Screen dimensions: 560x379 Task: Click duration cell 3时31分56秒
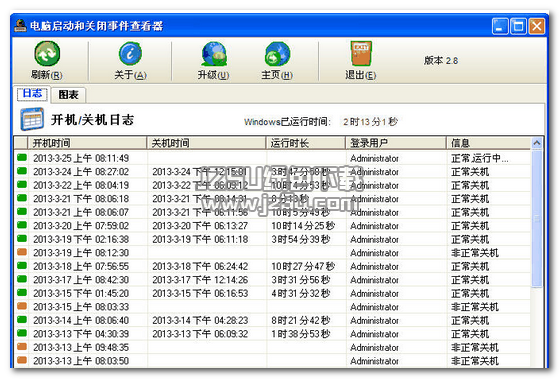[300, 280]
